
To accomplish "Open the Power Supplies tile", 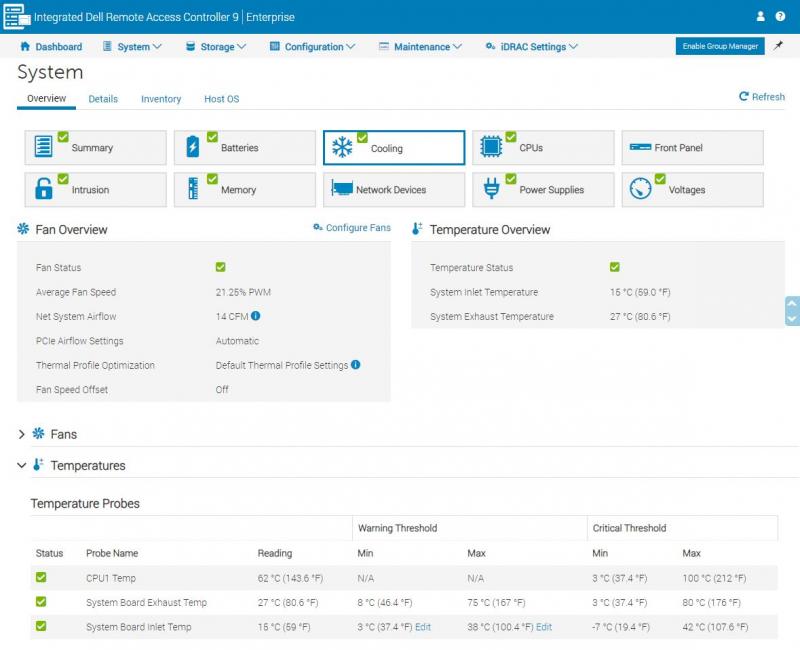I will pos(542,190).
